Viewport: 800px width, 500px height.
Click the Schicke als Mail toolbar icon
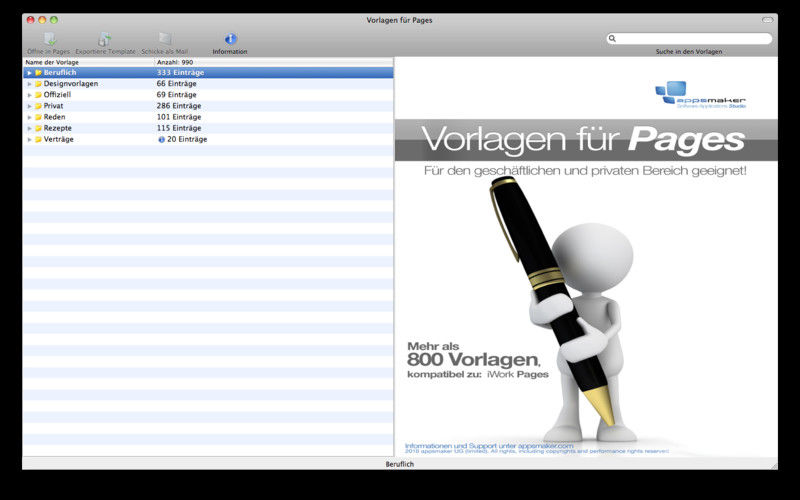[x=164, y=39]
